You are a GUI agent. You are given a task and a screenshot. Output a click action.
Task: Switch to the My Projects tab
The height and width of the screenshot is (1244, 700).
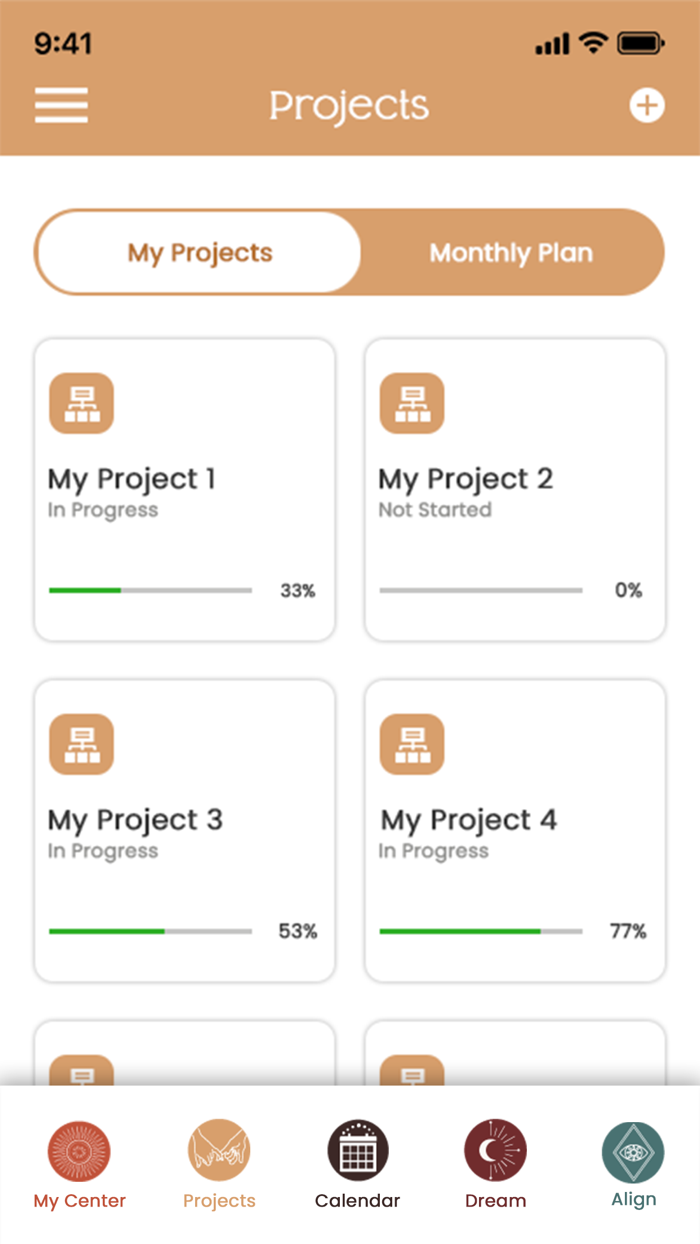click(x=199, y=253)
